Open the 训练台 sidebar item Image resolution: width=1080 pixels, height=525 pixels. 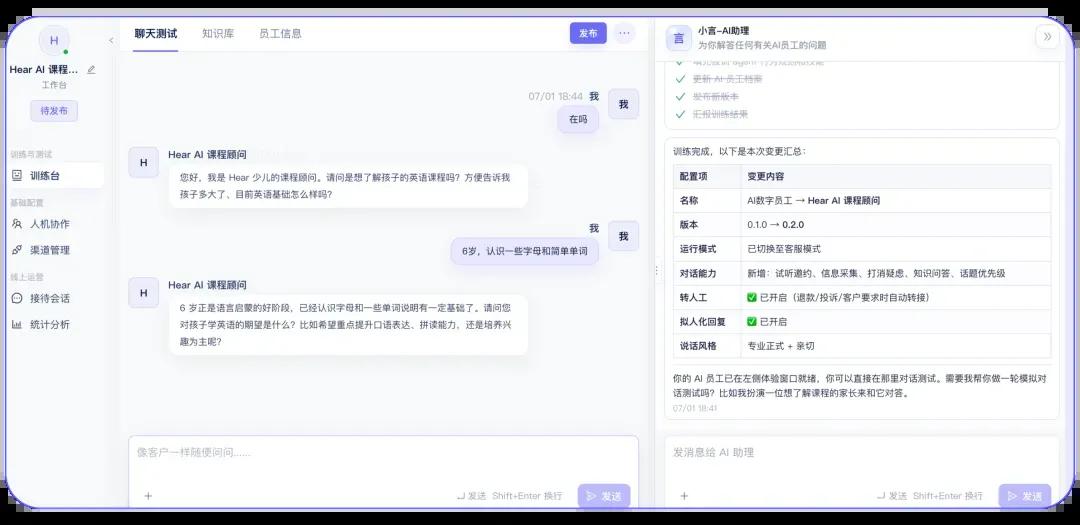(x=55, y=176)
